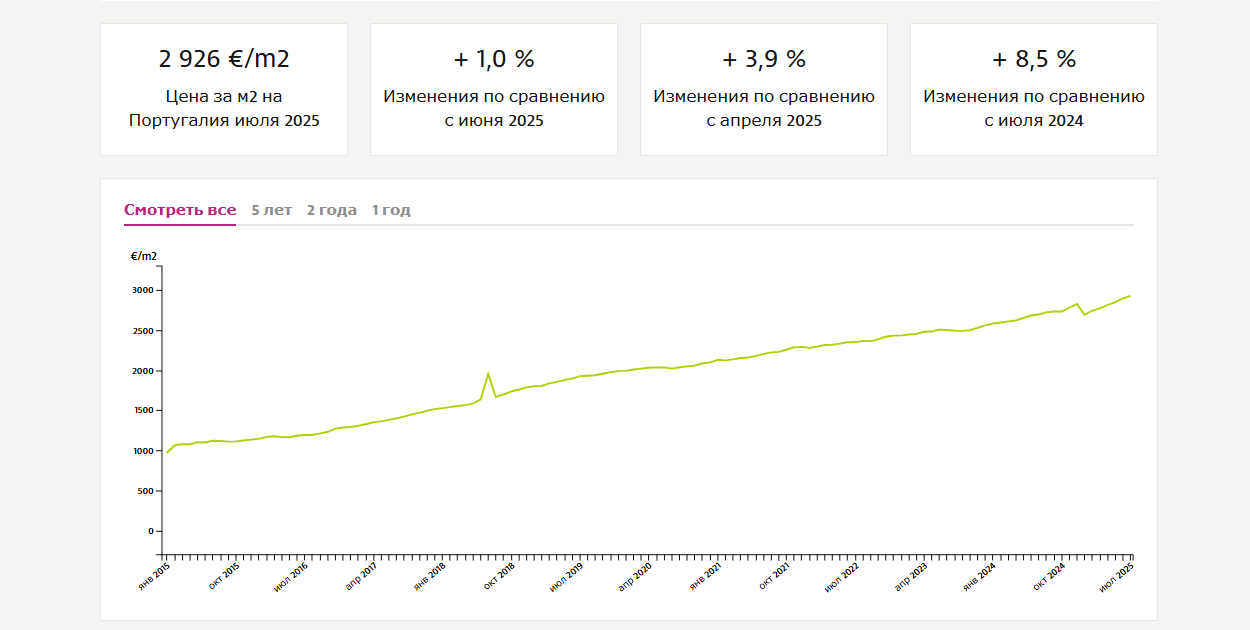Screen dimensions: 1250x630
Task: Click the "янв 2024" x-axis label
Action: tap(980, 576)
